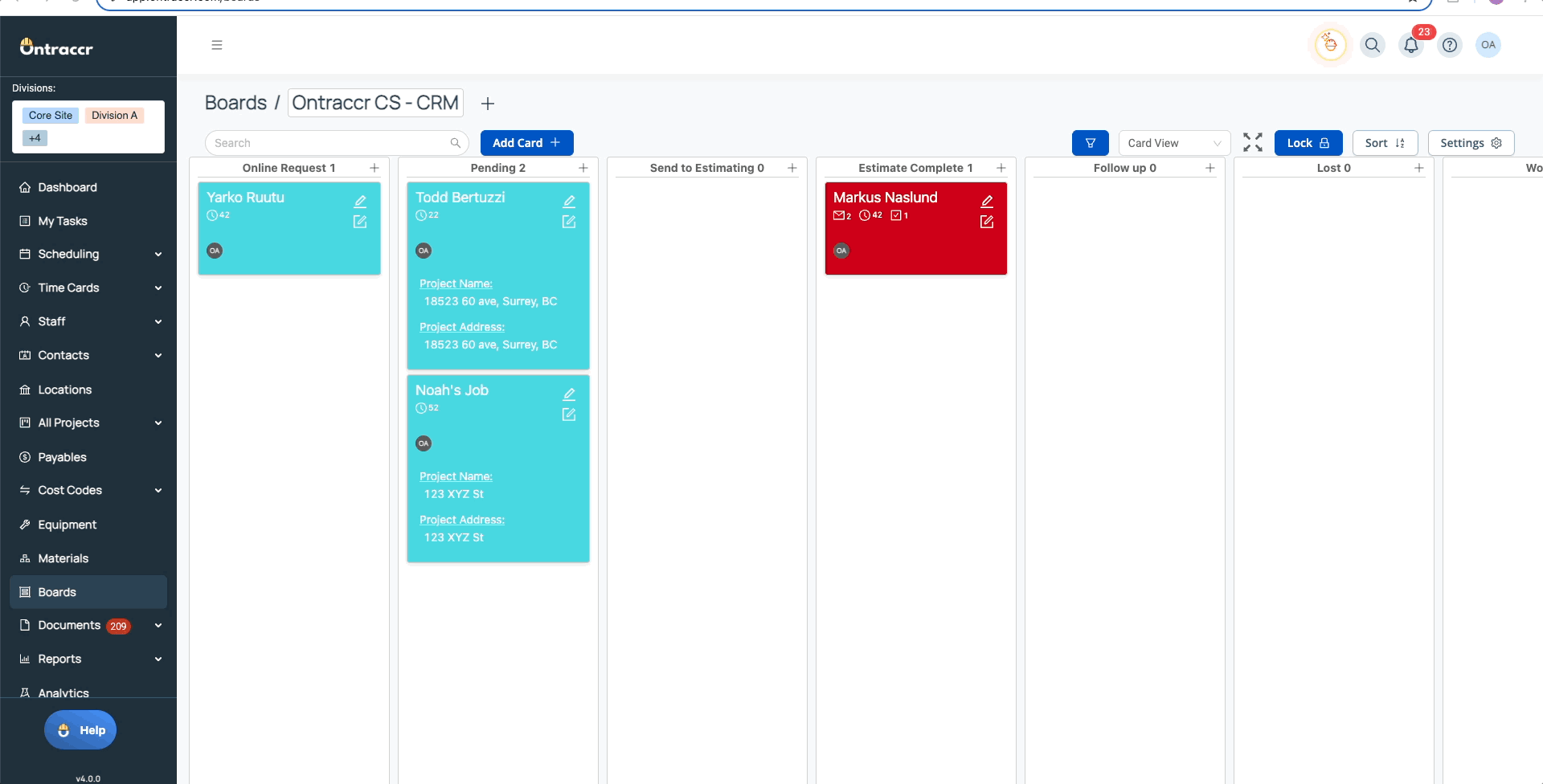Expand the Contacts sidebar menu

coord(88,355)
